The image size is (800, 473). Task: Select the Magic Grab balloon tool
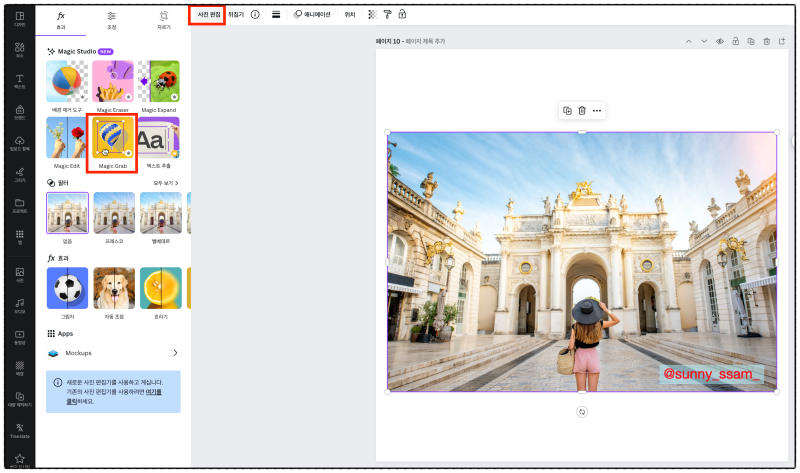[x=113, y=138]
